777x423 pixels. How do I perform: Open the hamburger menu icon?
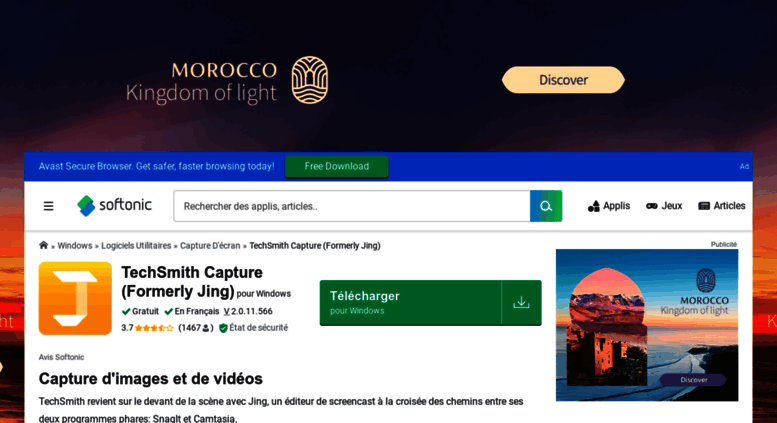[48, 206]
